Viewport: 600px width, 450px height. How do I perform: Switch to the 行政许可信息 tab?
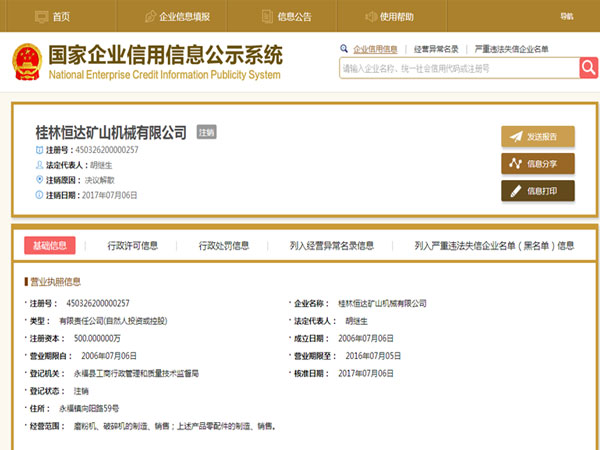tap(132, 246)
